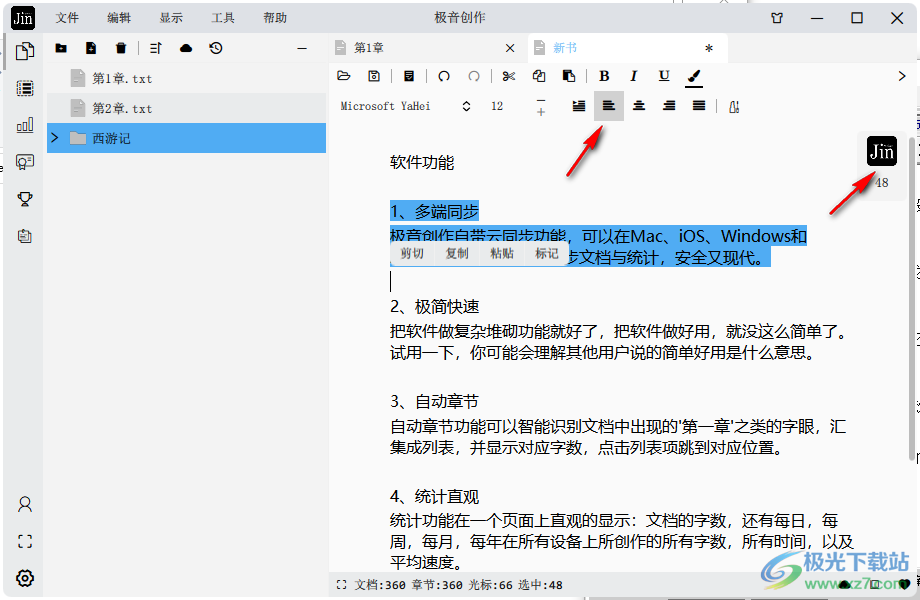Open the clipboard notes sidebar icon

[25, 236]
